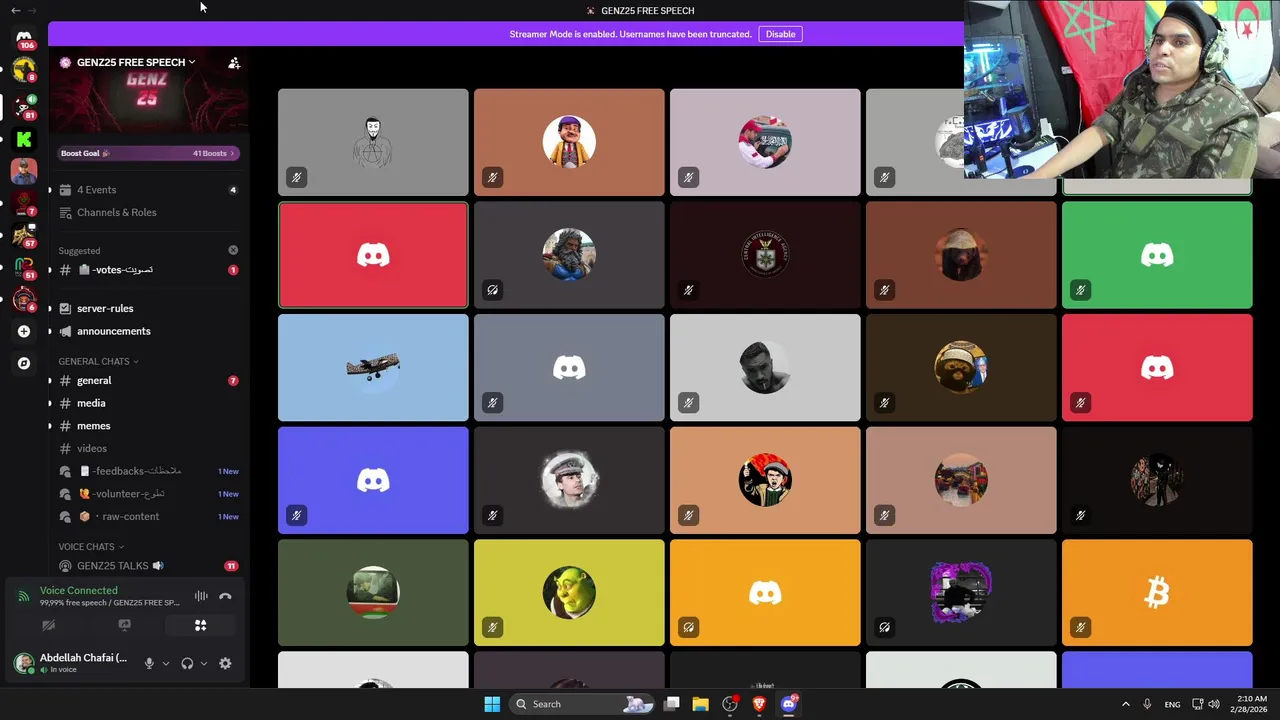
Task: Open the activities shapes icon
Action: pyautogui.click(x=200, y=625)
